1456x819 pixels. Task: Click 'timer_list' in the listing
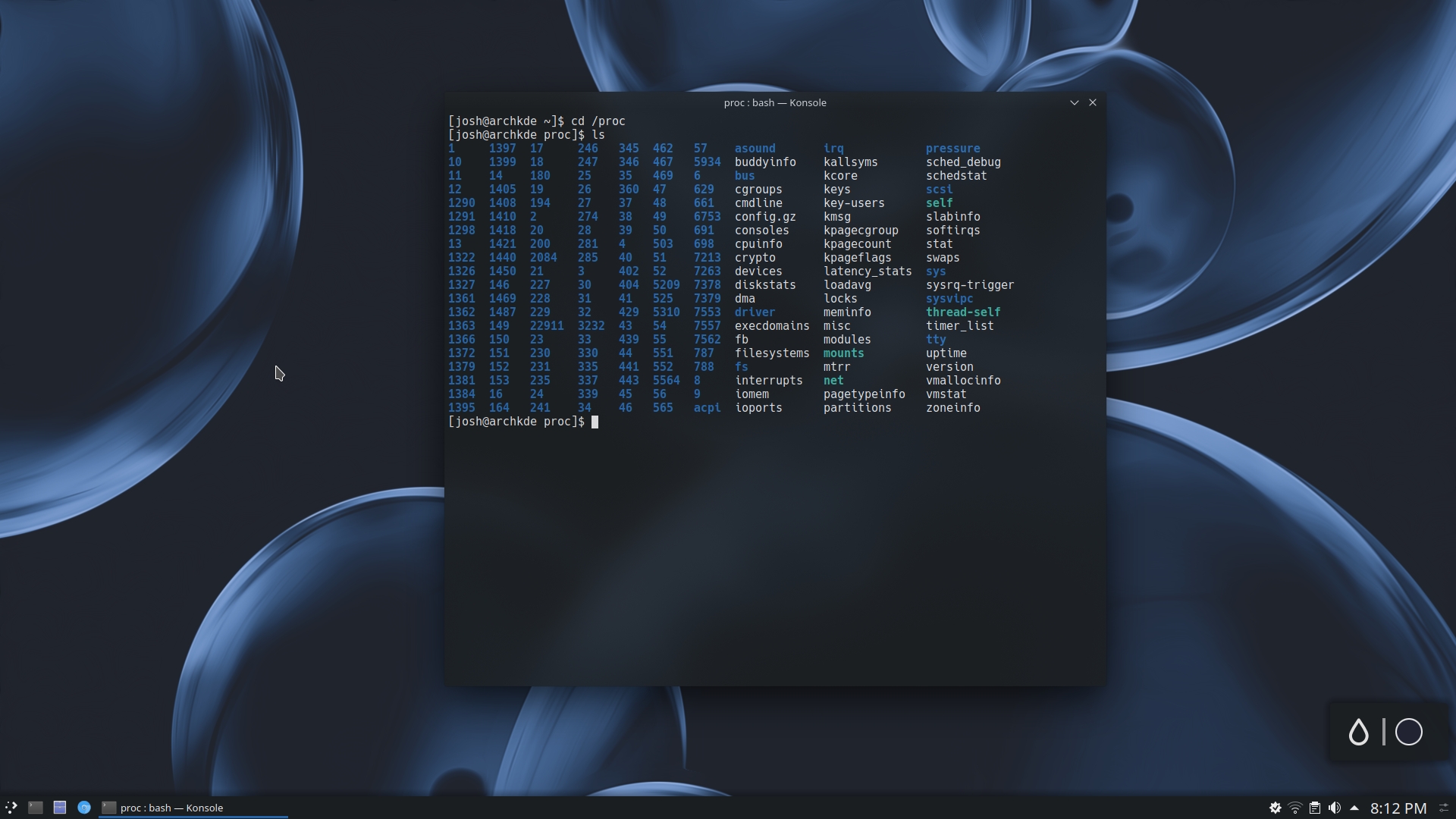click(x=959, y=326)
